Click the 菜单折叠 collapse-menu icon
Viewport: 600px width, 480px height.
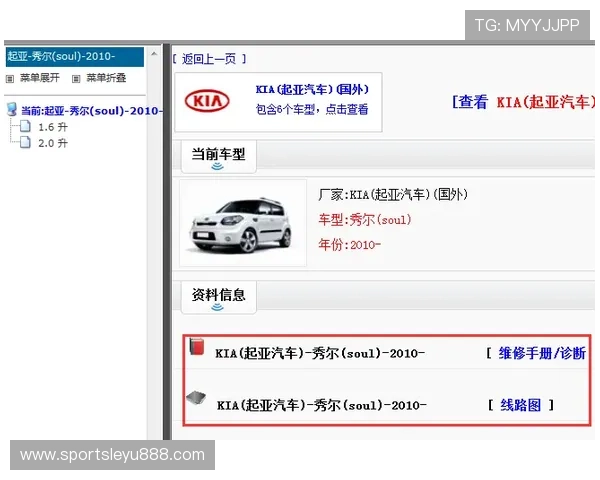click(76, 79)
